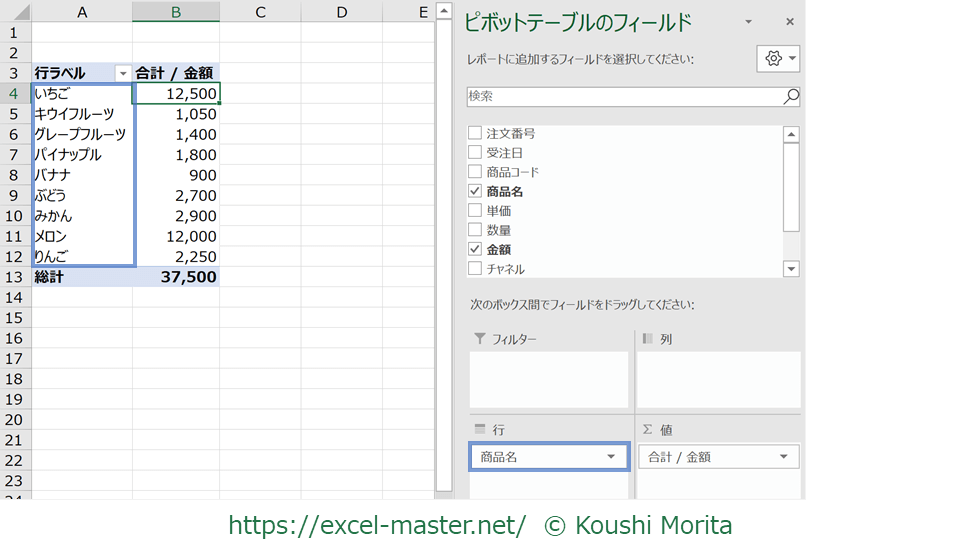Expand the 合計 / 金額 value field dropdown
Image resolution: width=960 pixels, height=540 pixels.
pos(783,457)
